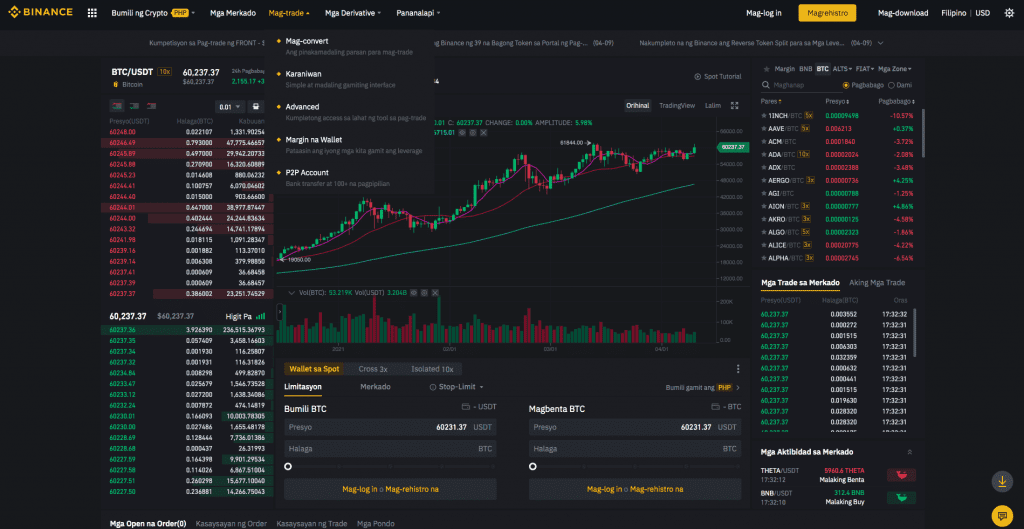Switch to Isolated 10x margin
This screenshot has height=529, width=1024.
pyautogui.click(x=432, y=369)
